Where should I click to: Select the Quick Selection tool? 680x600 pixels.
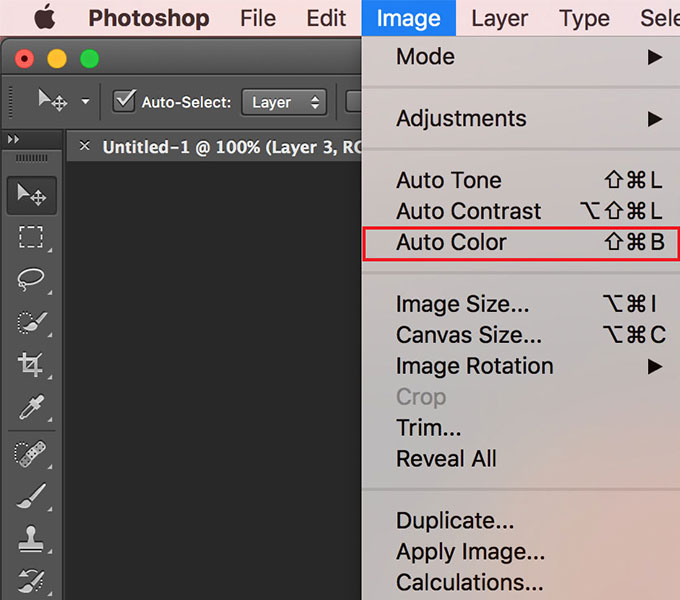coord(31,322)
